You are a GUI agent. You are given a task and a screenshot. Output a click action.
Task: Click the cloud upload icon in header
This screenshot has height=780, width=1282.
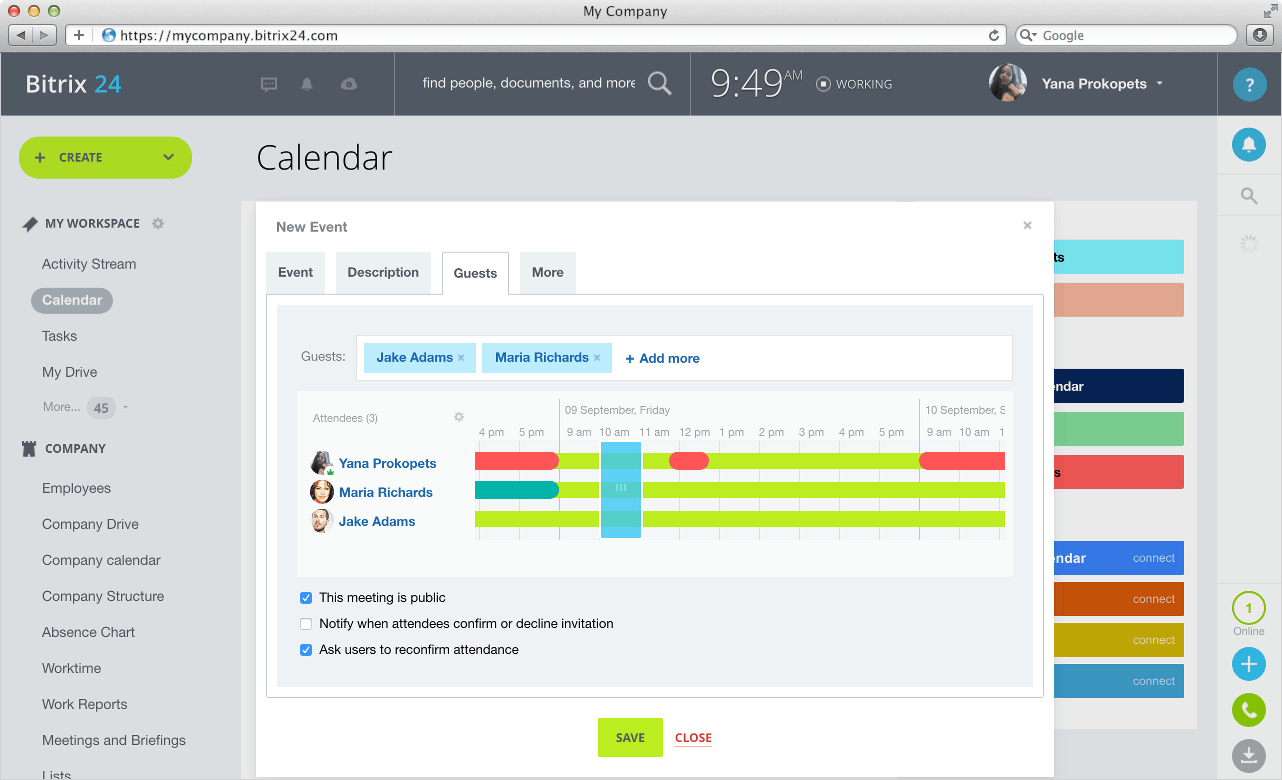349,84
